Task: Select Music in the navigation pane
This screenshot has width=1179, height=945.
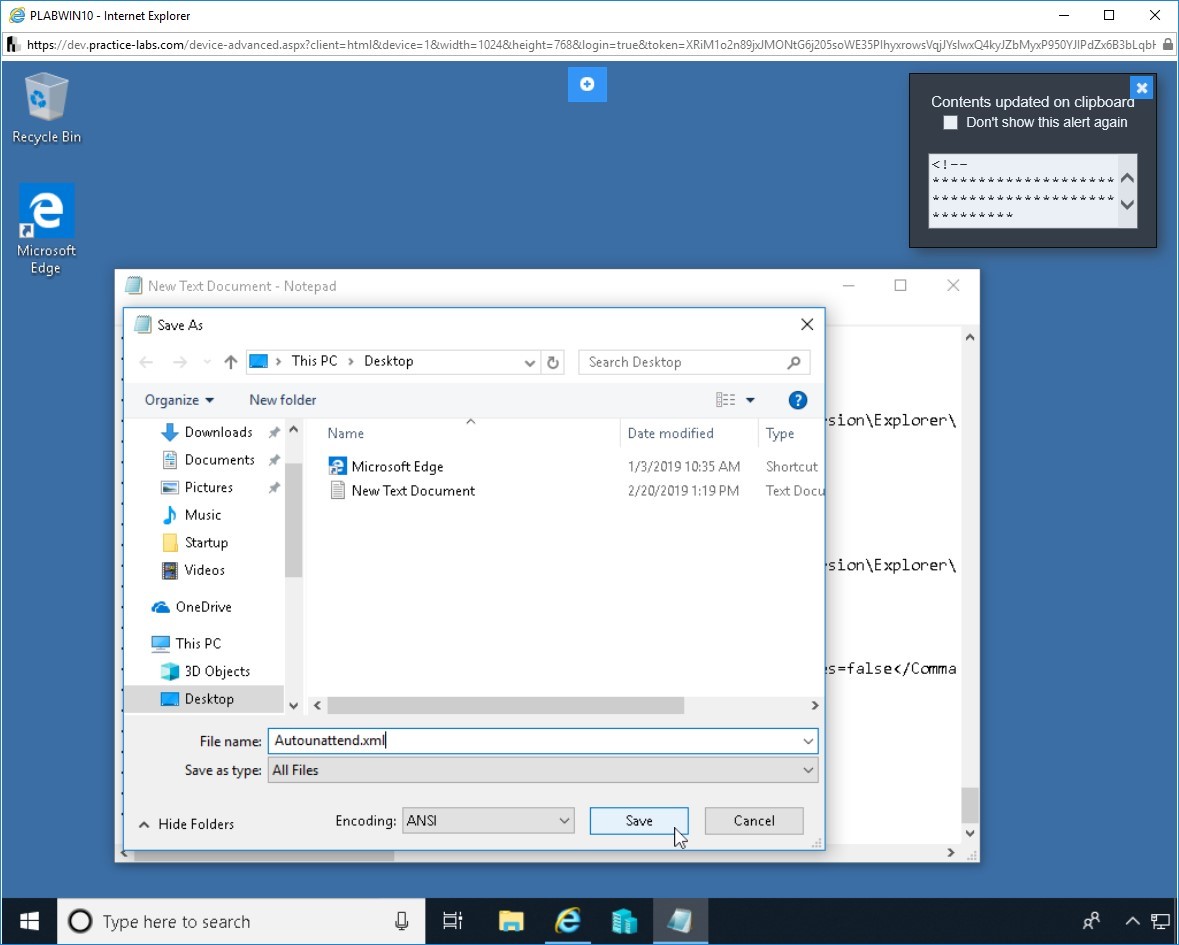Action: click(x=202, y=515)
